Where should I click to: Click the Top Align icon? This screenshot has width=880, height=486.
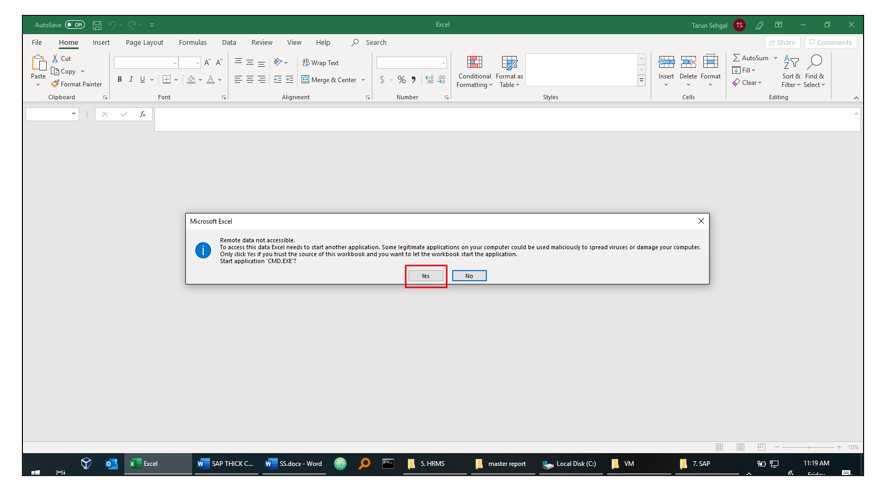(239, 62)
